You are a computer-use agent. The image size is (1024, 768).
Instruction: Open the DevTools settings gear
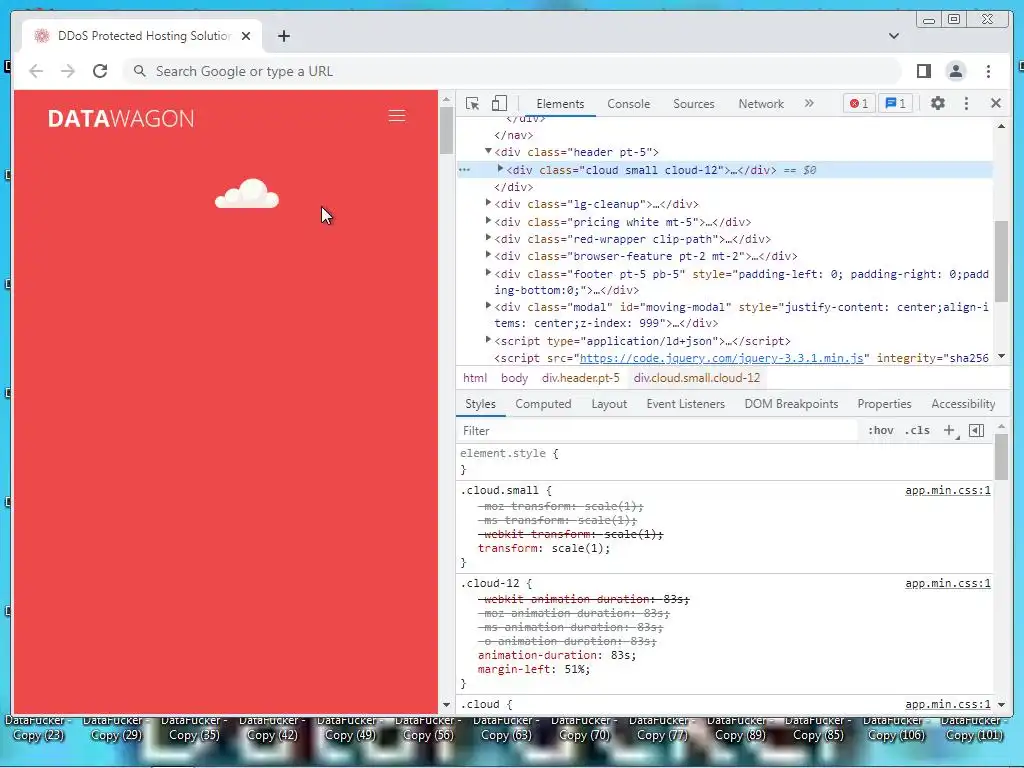click(938, 103)
